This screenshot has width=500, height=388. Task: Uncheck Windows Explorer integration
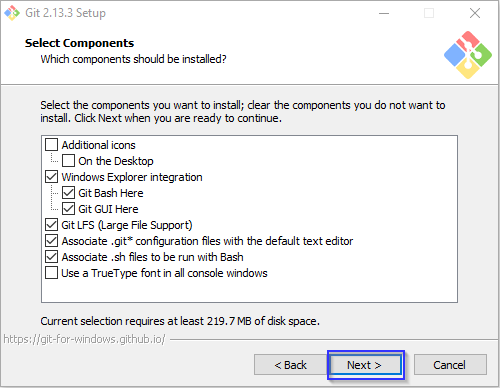(x=51, y=177)
